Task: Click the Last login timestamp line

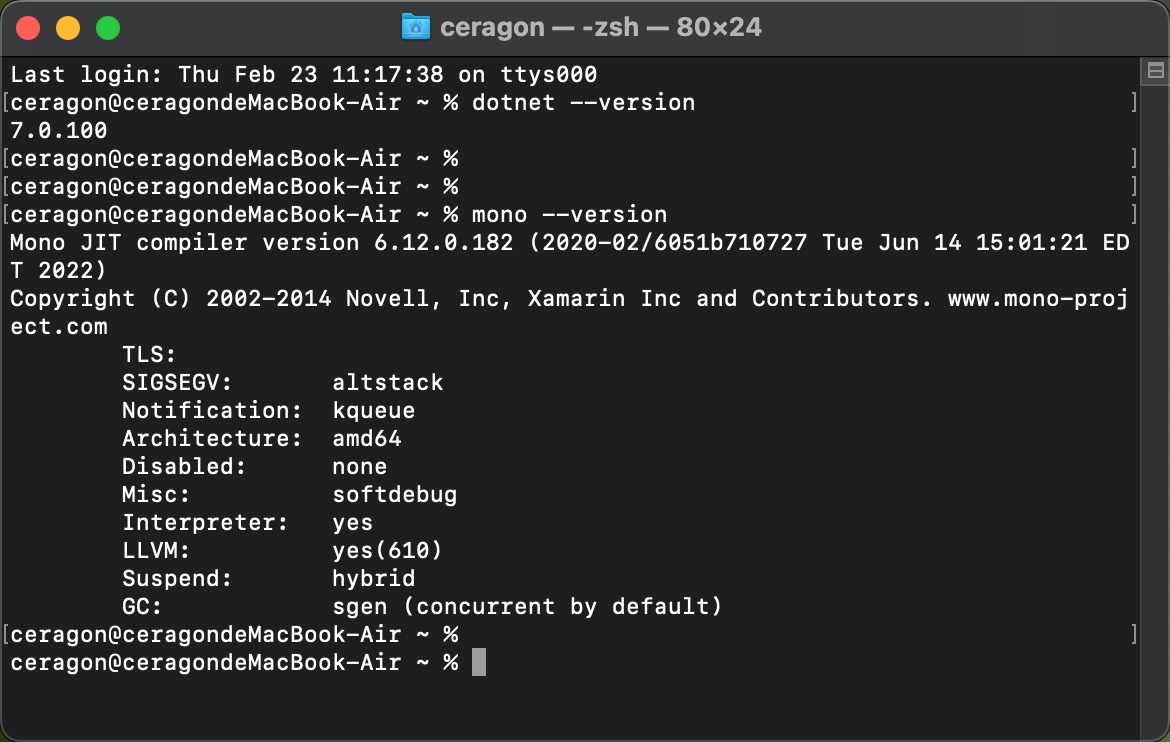Action: 300,74
